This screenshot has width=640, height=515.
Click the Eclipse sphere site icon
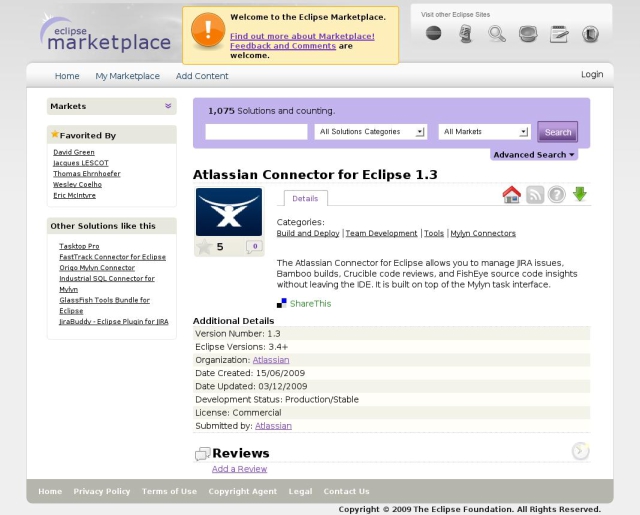[433, 33]
